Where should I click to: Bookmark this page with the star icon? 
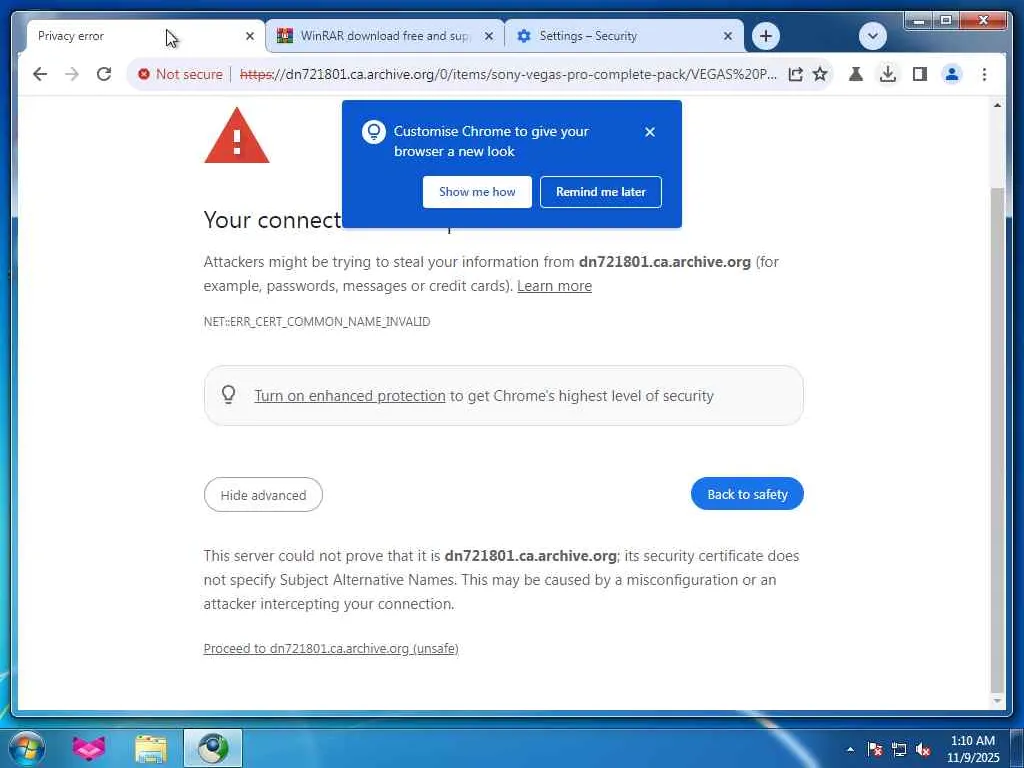pyautogui.click(x=820, y=74)
